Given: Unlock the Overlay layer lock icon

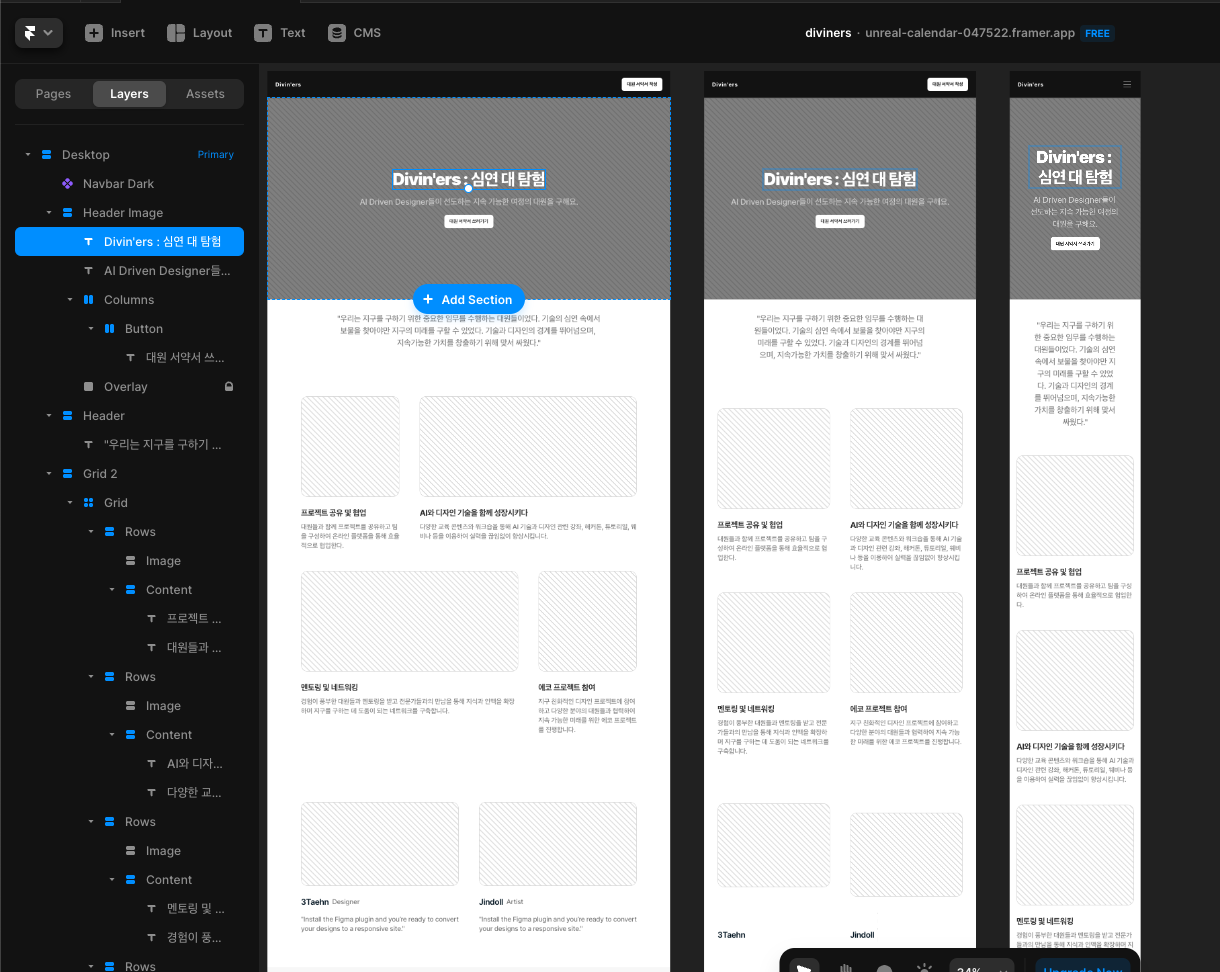Looking at the screenshot, I should [x=228, y=386].
